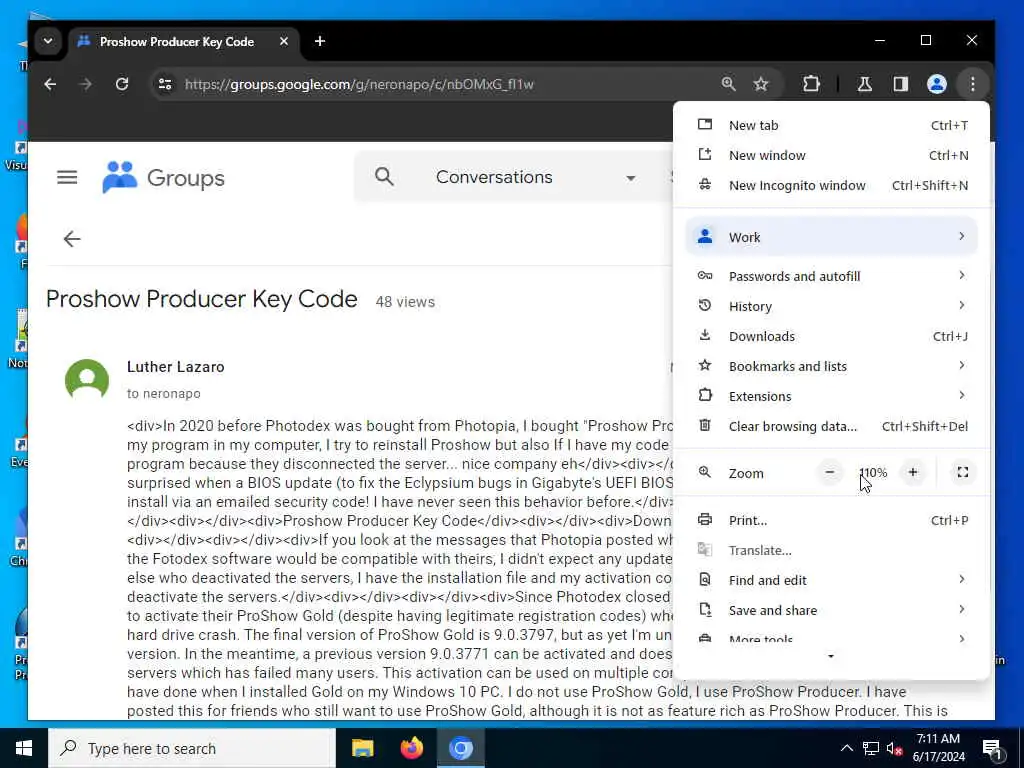Click the zoom magnifier icon in address bar
The height and width of the screenshot is (768, 1024).
click(x=728, y=84)
